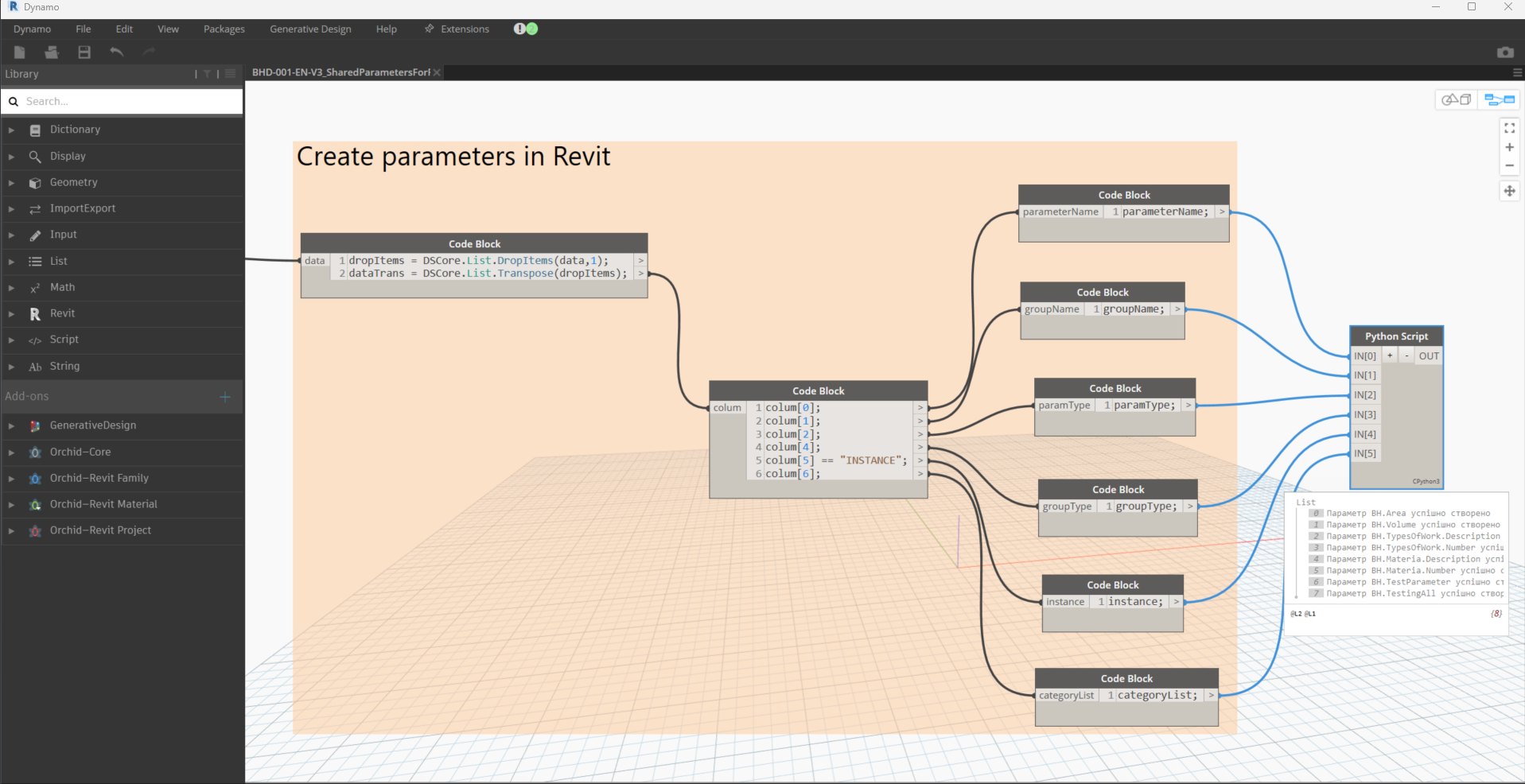Activate the pan mode icon

pos(1509,191)
